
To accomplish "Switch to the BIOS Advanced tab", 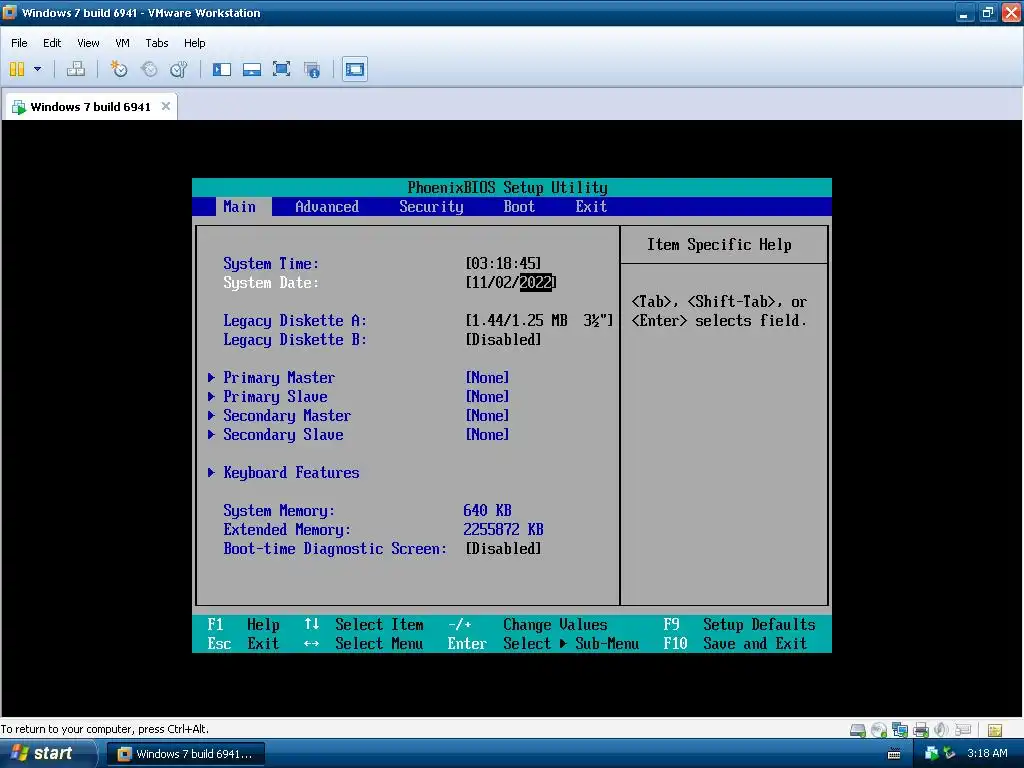I will [327, 206].
